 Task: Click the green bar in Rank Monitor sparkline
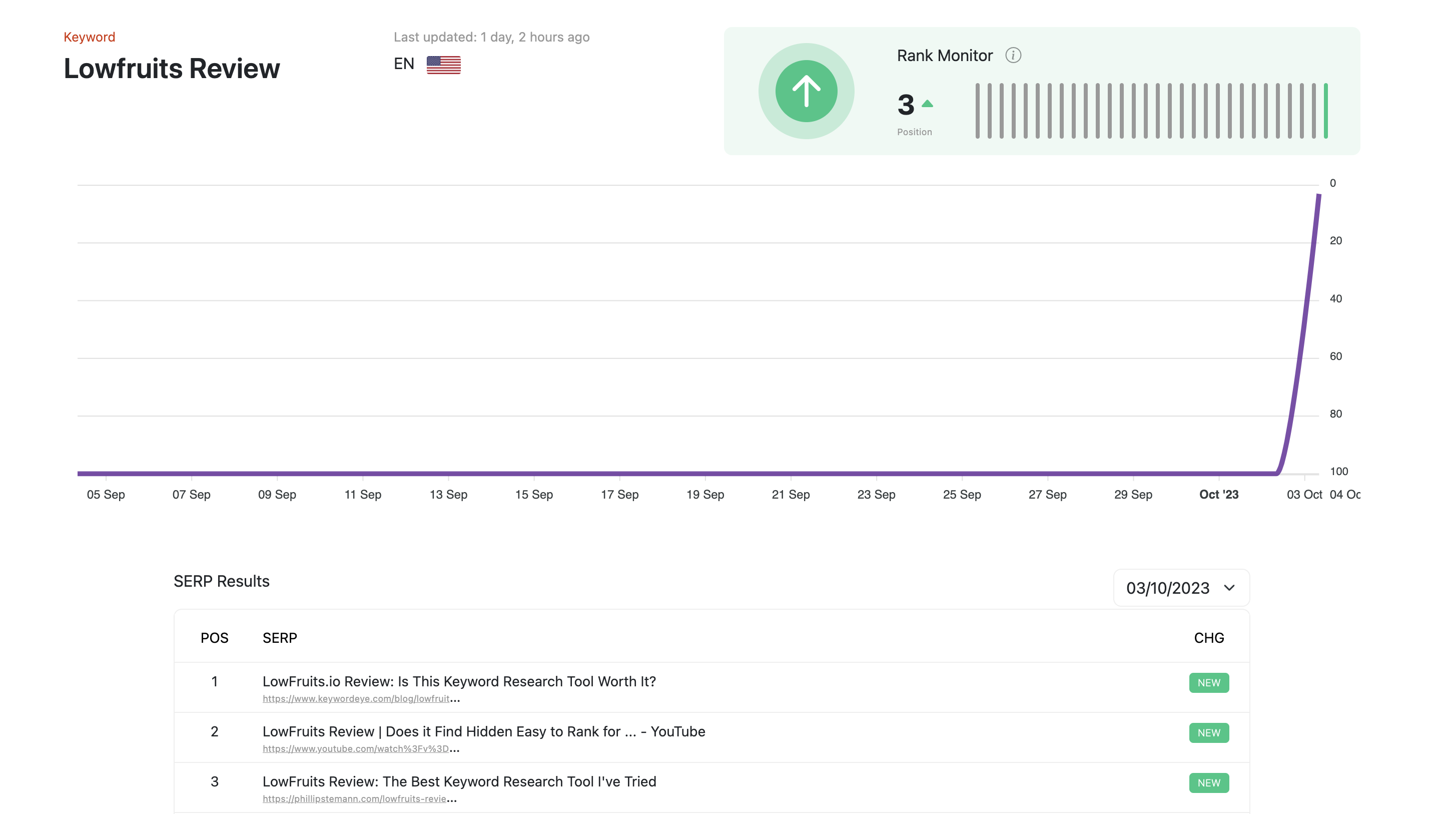point(1325,111)
